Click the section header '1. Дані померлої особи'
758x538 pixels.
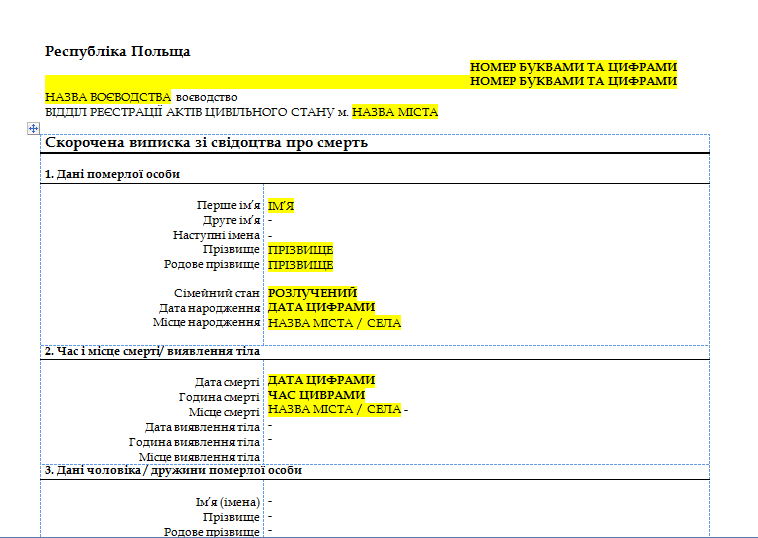[x=112, y=174]
